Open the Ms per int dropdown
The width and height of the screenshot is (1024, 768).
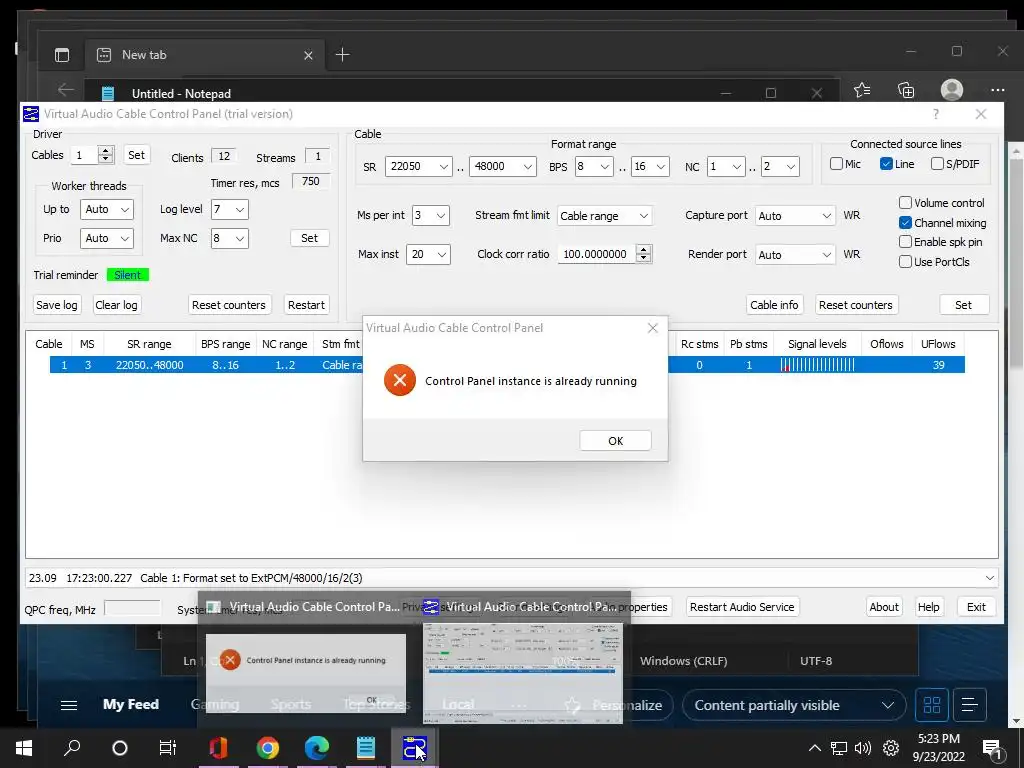tap(430, 216)
